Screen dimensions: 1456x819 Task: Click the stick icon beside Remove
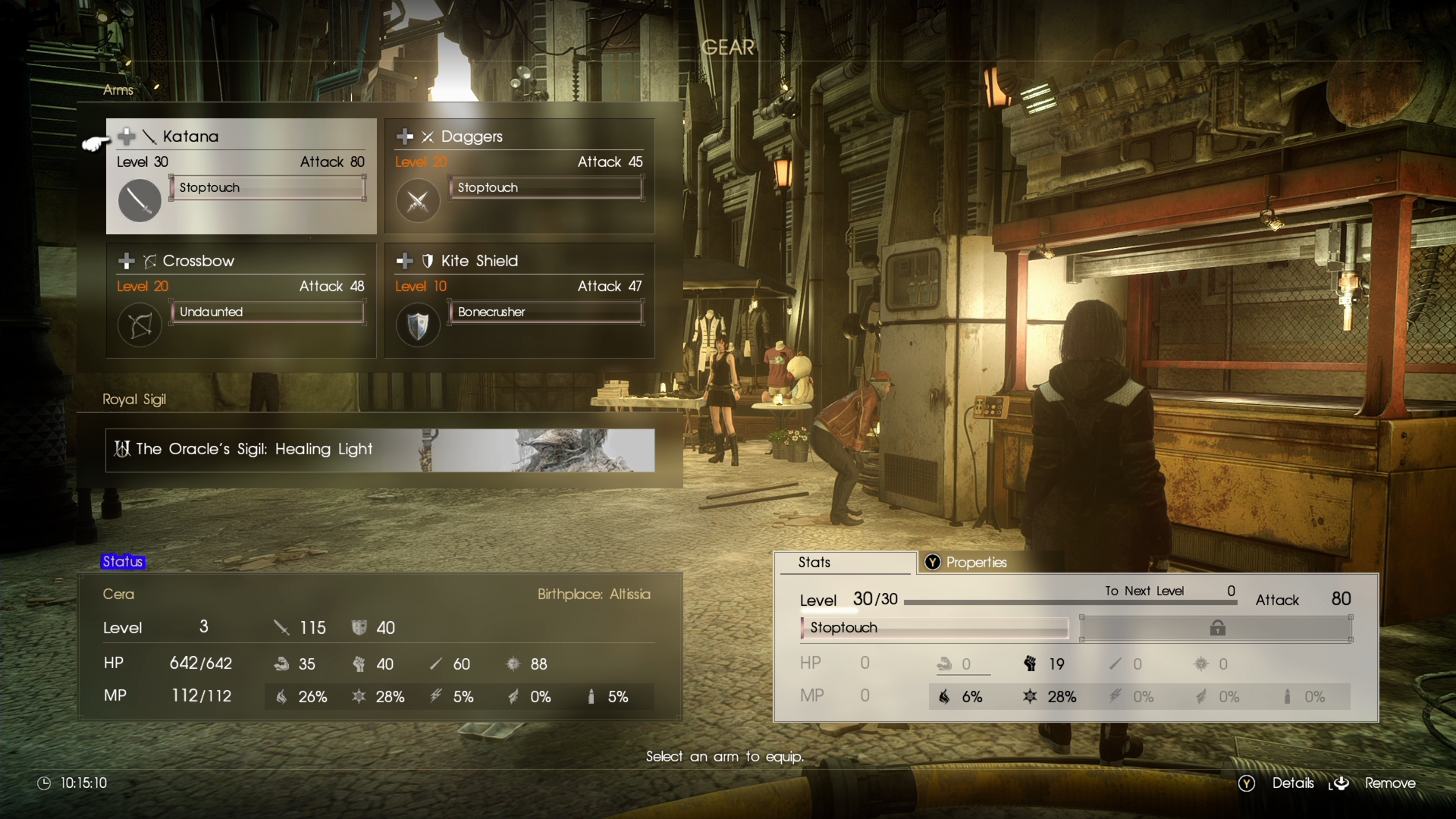point(1339,783)
